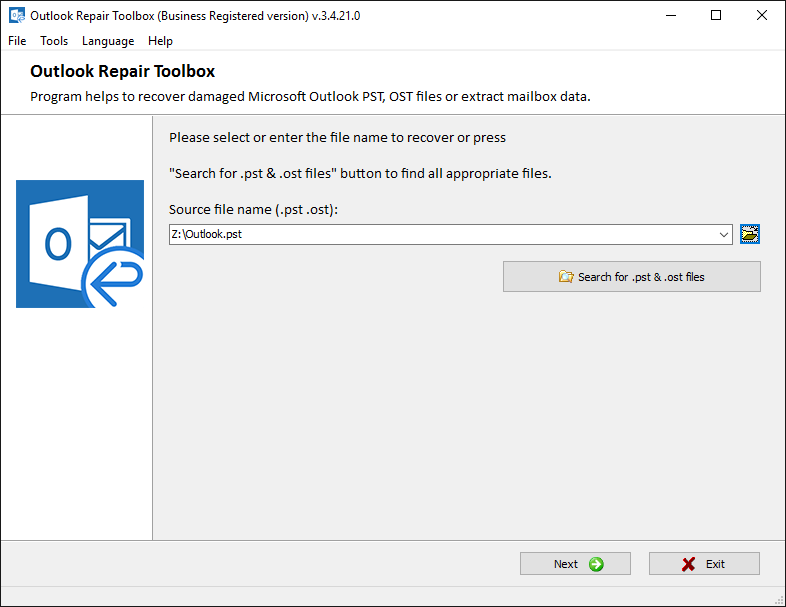Proceed with the Next button
Image resolution: width=786 pixels, height=607 pixels.
coord(575,564)
